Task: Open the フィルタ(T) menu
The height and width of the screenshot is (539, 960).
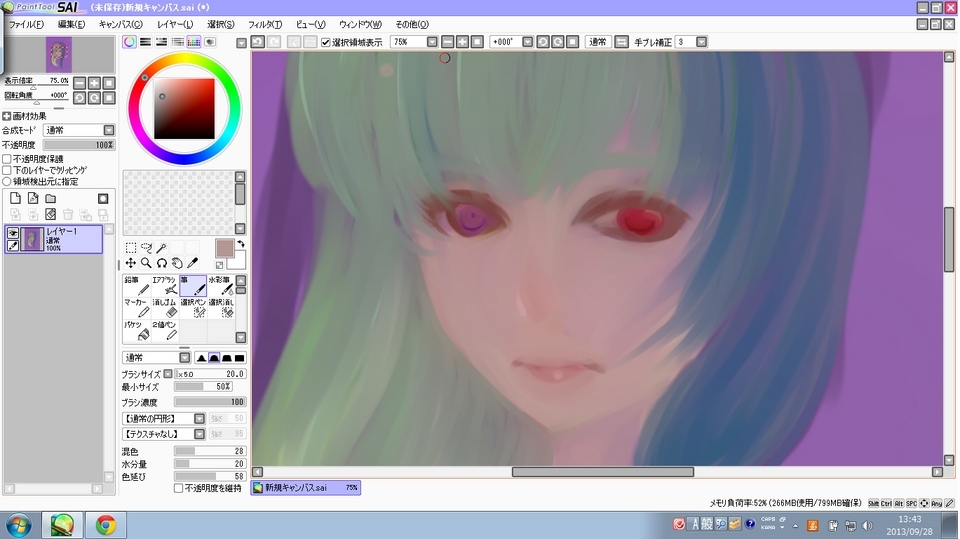Action: [265, 24]
